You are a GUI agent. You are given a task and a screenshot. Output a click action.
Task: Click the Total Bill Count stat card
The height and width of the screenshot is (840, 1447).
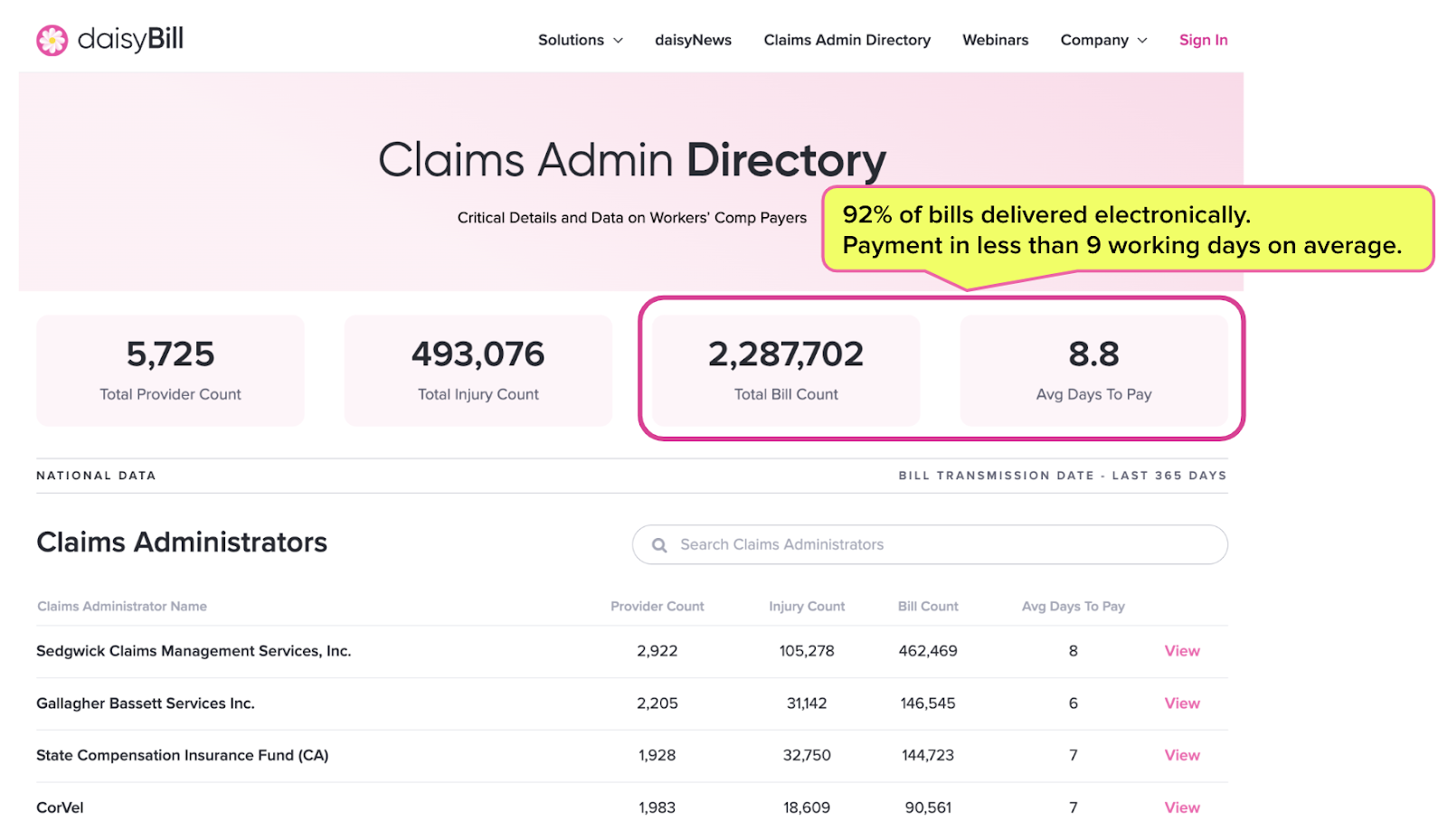785,370
